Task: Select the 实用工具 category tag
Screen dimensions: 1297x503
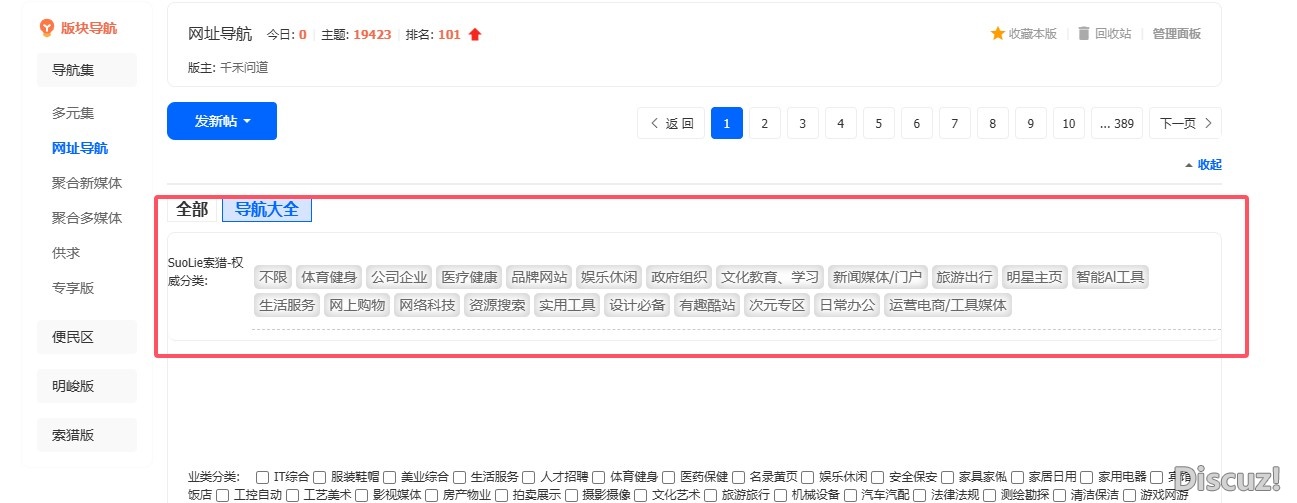Action: pos(567,305)
